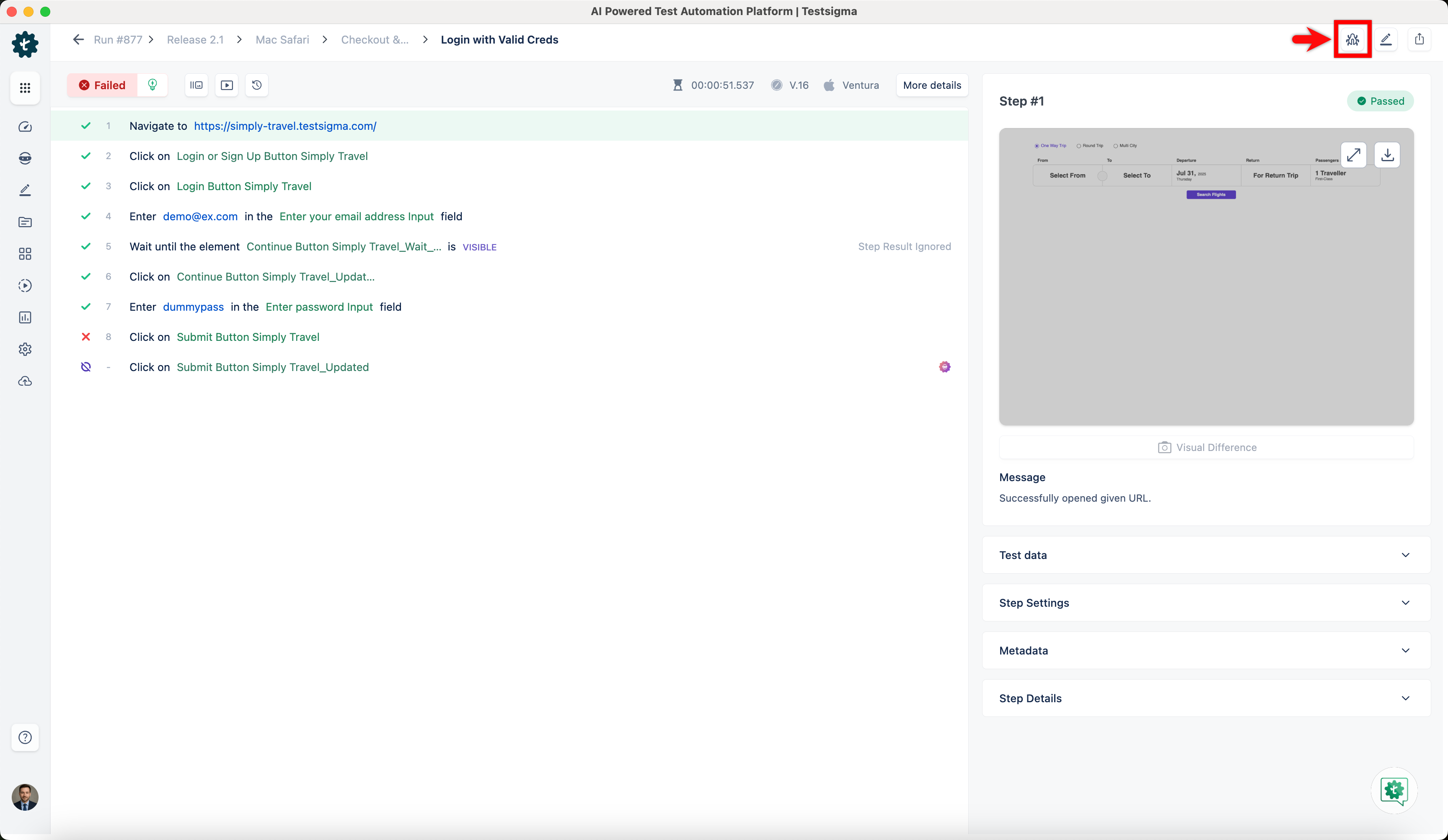Open the video playback icon in toolbar
The height and width of the screenshot is (840, 1448).
[227, 85]
